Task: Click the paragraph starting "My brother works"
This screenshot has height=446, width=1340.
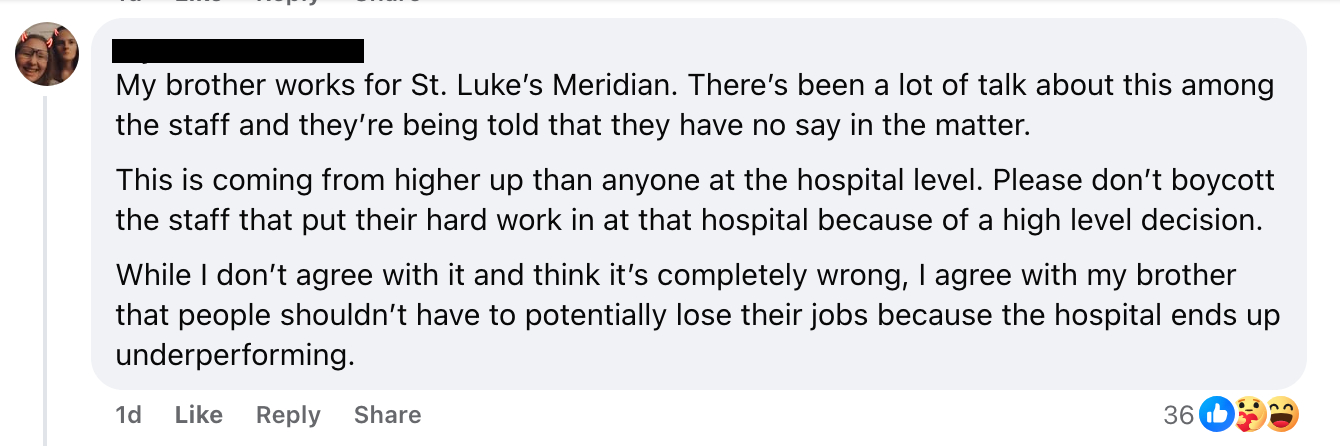Action: 690,104
